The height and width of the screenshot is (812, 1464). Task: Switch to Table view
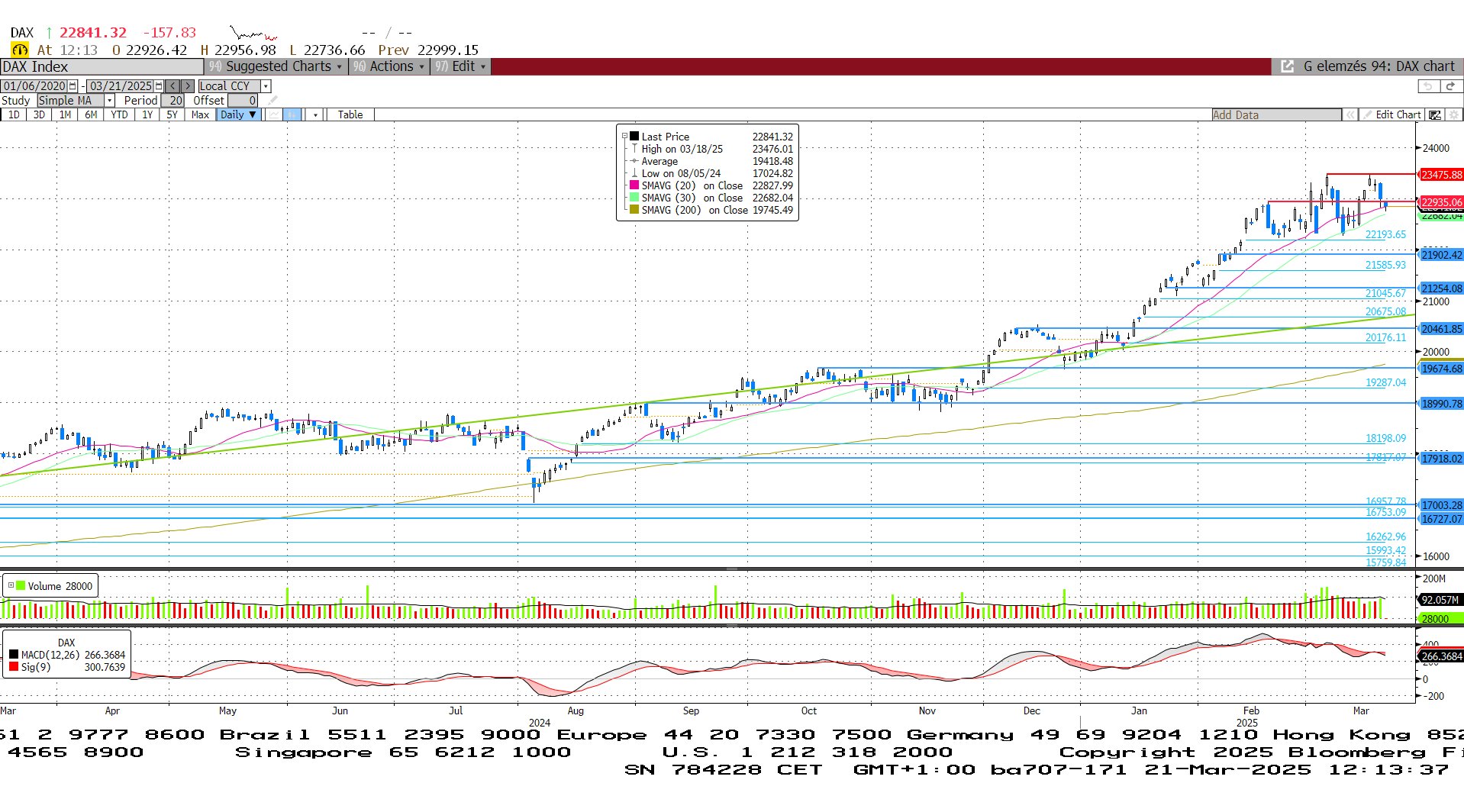(350, 114)
